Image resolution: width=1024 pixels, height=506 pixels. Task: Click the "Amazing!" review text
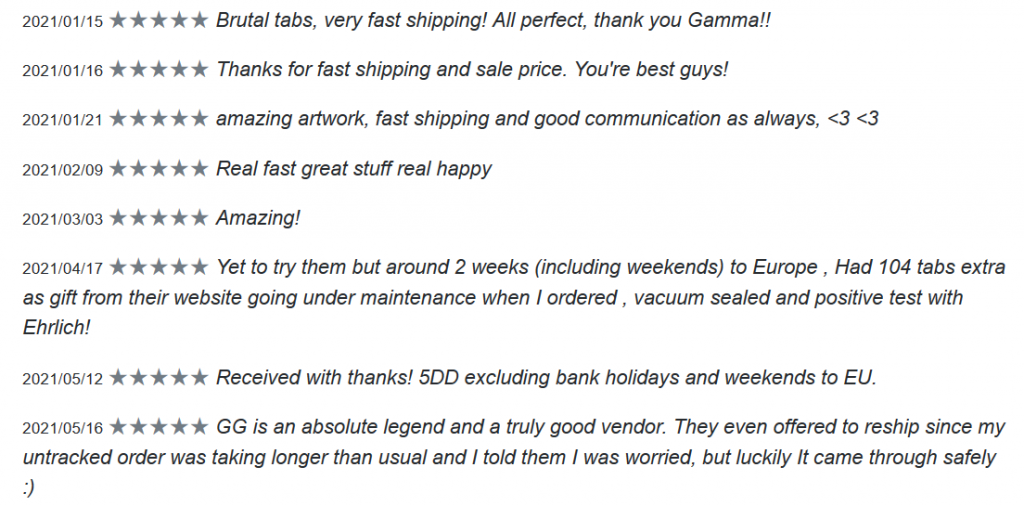[258, 218]
